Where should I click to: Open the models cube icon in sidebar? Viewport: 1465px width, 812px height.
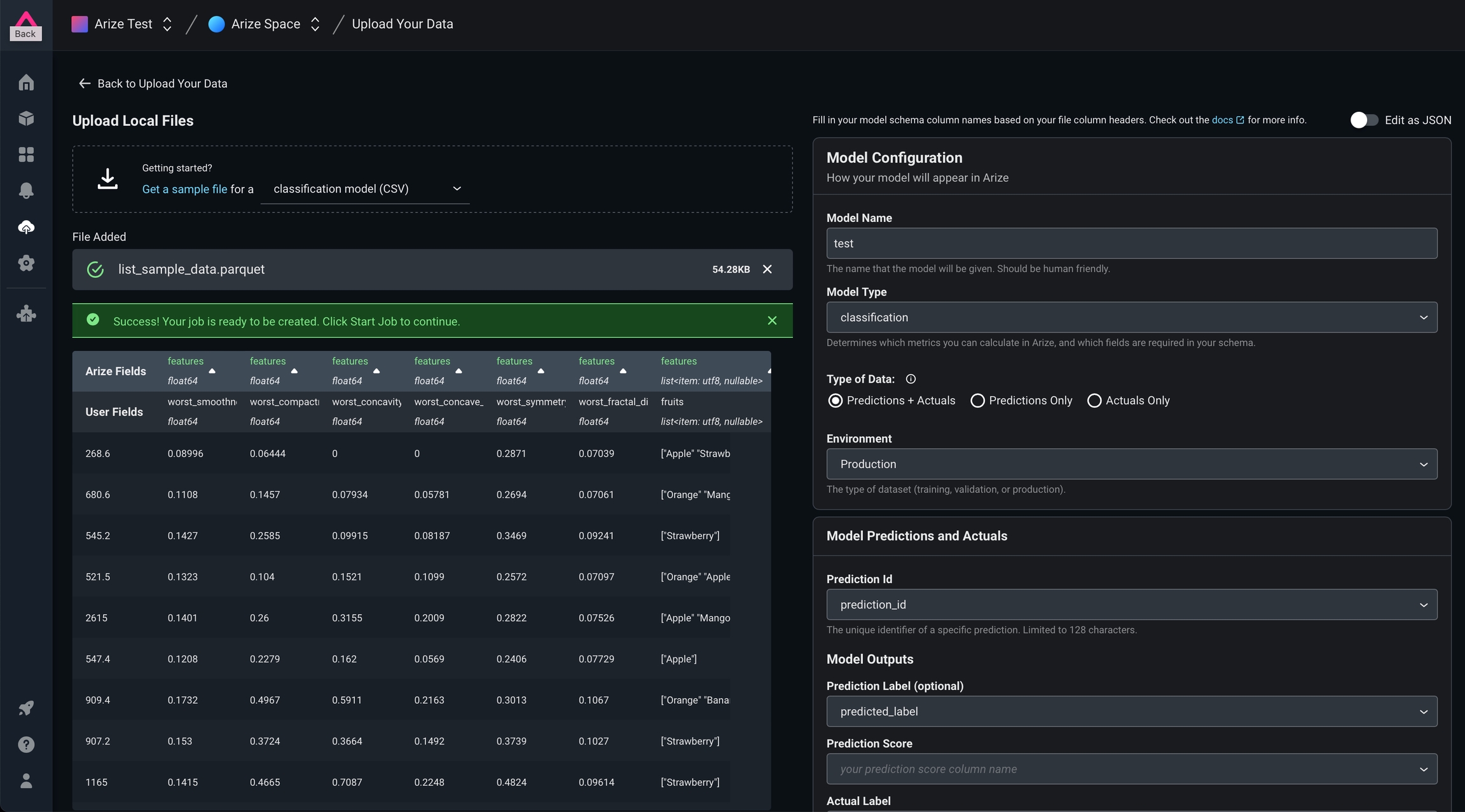pyautogui.click(x=26, y=118)
